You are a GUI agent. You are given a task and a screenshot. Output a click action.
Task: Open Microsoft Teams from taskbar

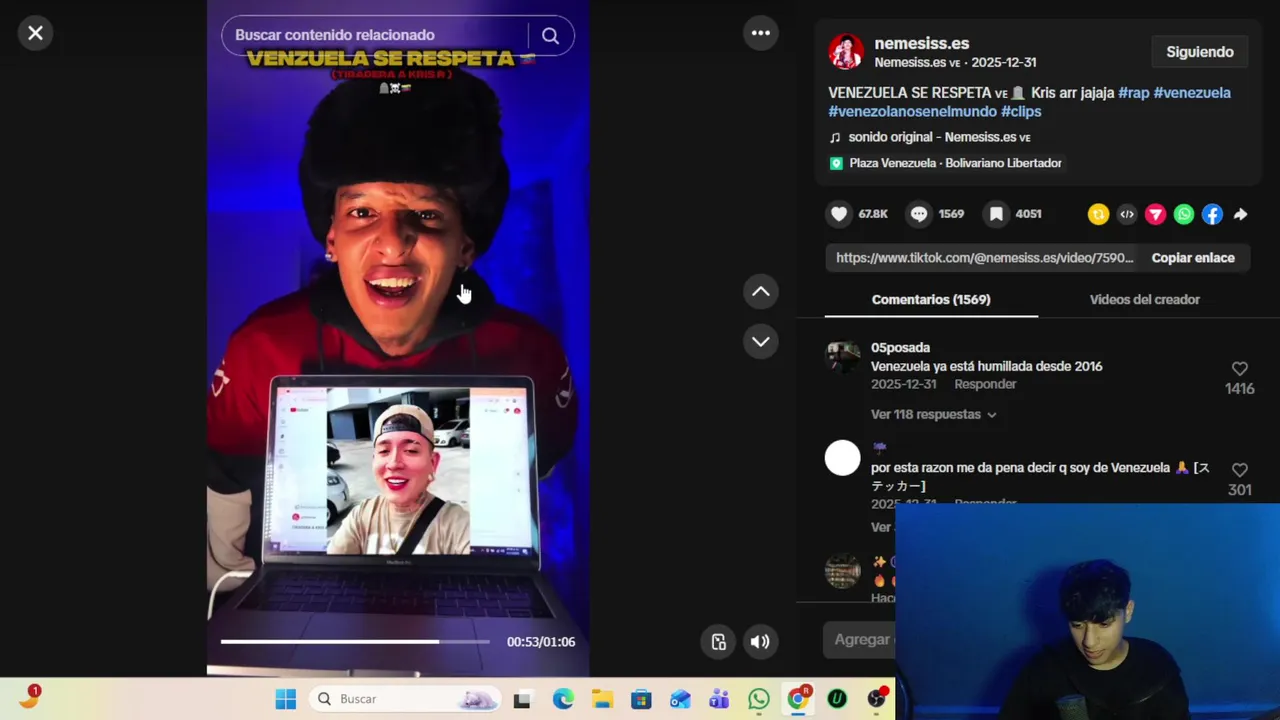719,699
